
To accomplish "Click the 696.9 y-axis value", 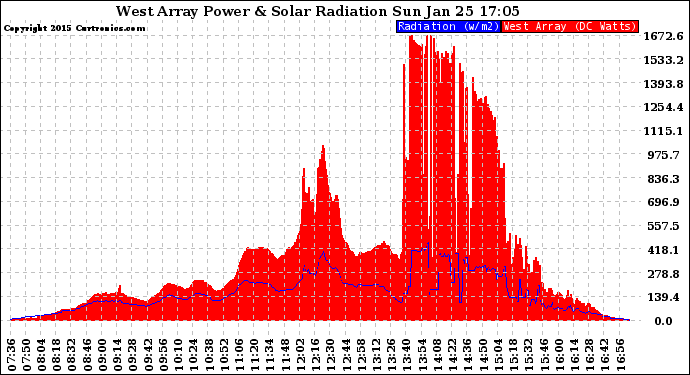I will click(x=663, y=202).
